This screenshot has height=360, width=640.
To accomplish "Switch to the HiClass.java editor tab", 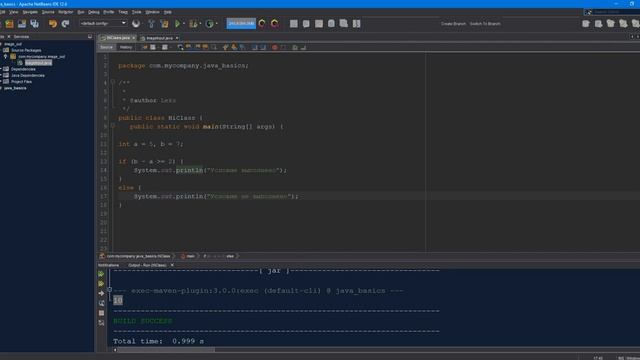I will [x=118, y=38].
